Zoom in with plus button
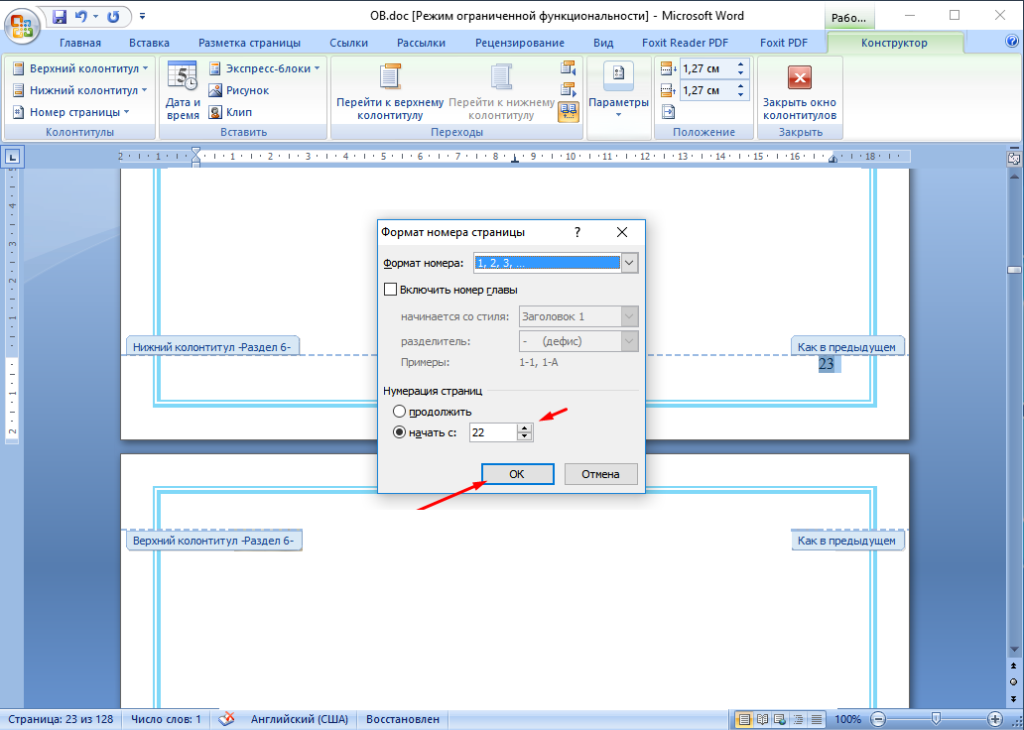This screenshot has height=730, width=1024. [x=994, y=719]
